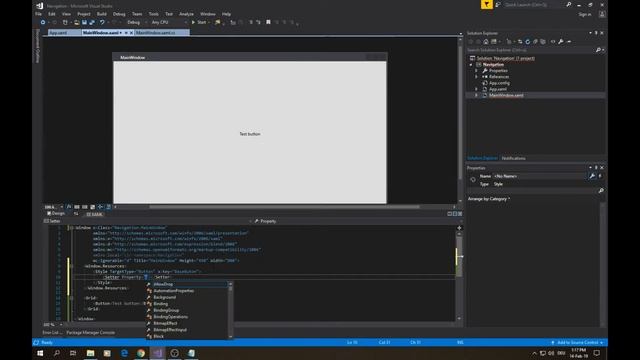The image size is (640, 360).
Task: Select App.config in Solution Explorer
Action: point(499,83)
